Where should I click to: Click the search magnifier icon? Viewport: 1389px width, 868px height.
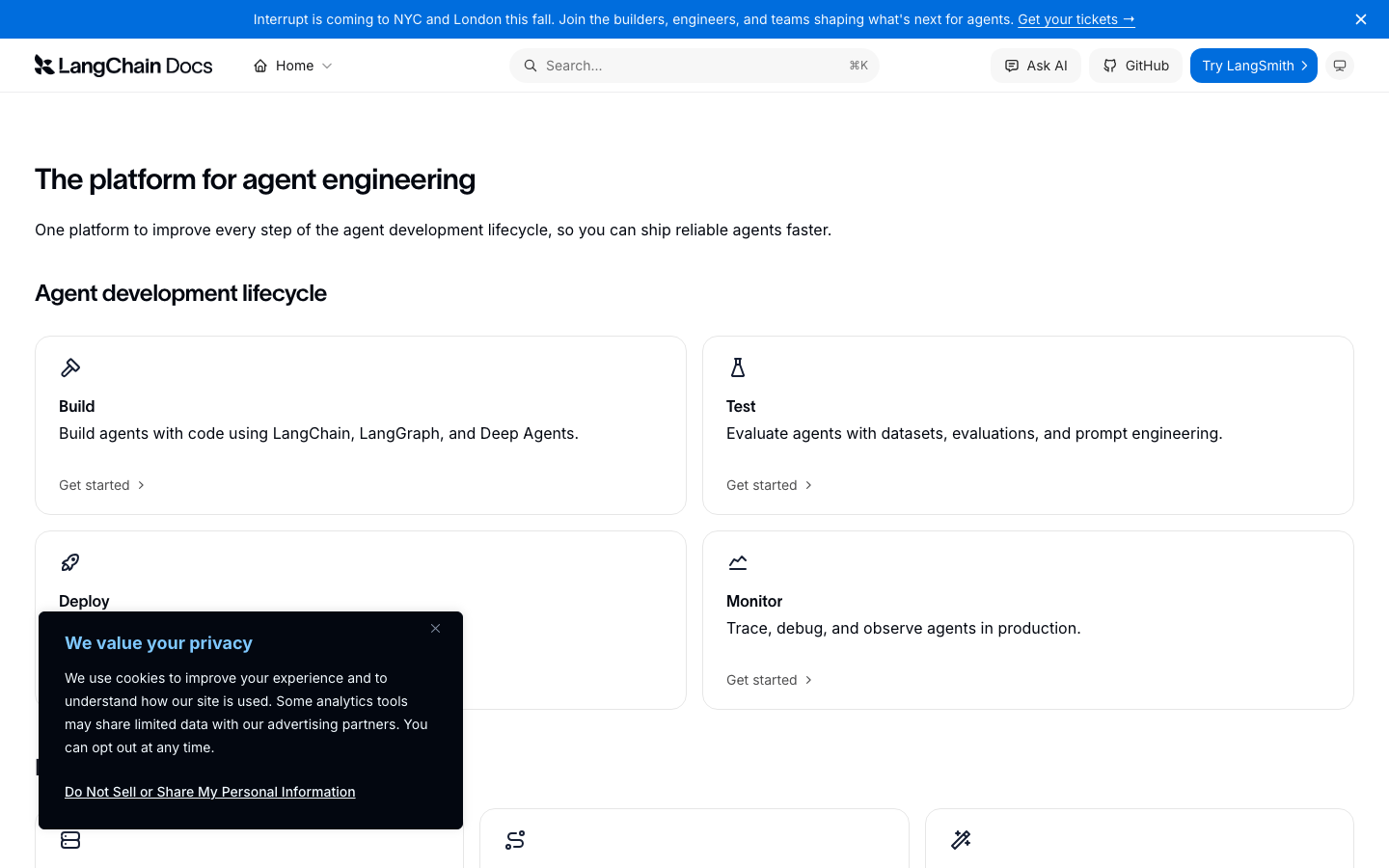531,66
